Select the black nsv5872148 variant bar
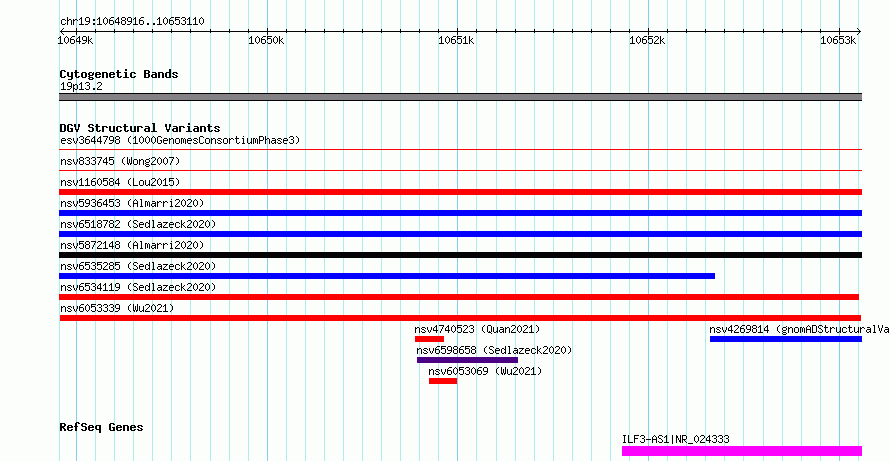Screen dimensions: 890x461 460,255
